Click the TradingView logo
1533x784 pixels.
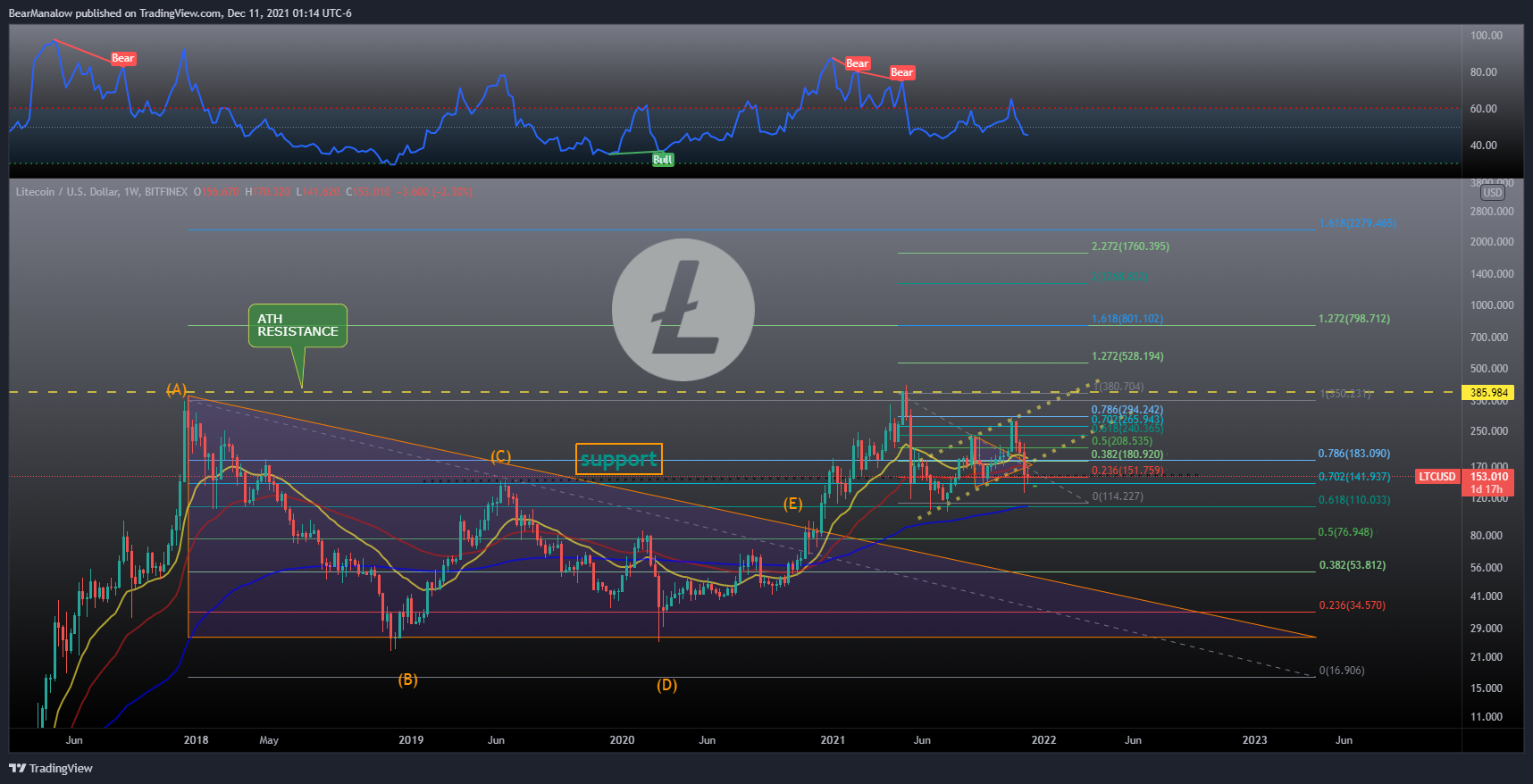tap(51, 768)
